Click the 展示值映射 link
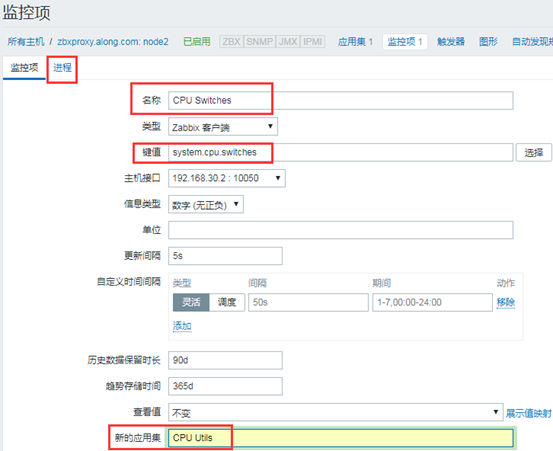 (529, 413)
